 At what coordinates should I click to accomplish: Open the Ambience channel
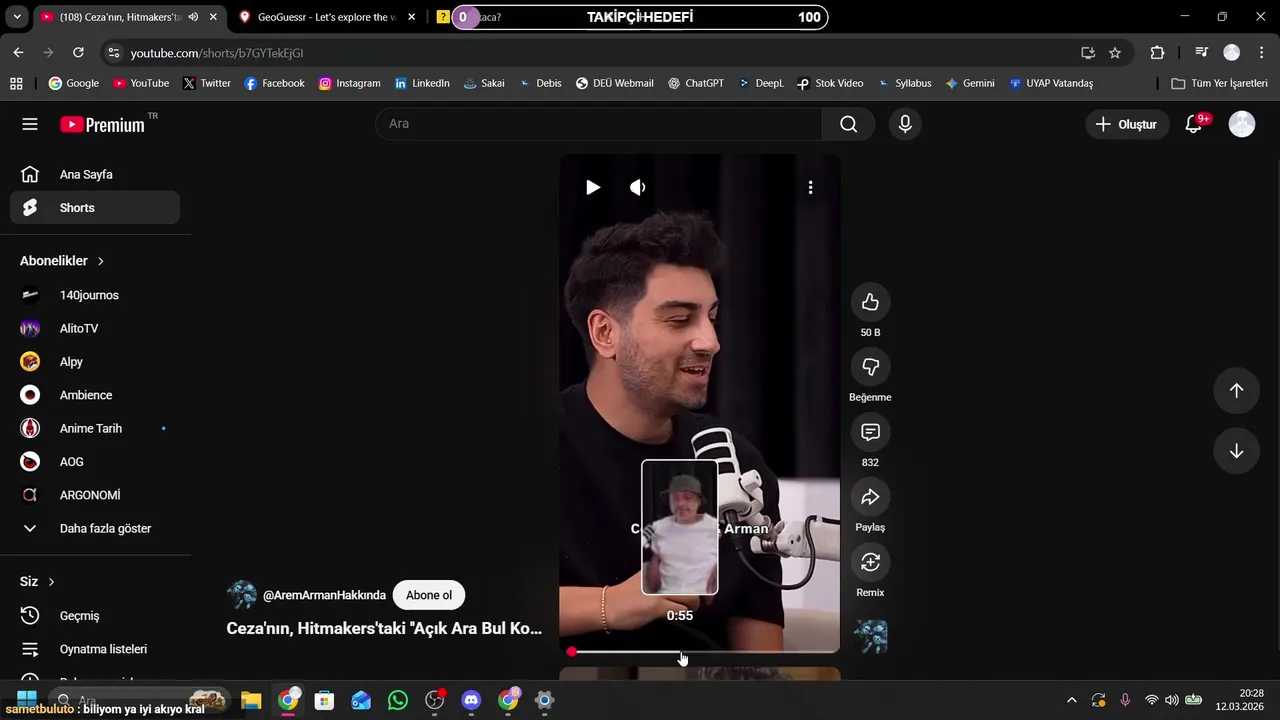click(95, 395)
